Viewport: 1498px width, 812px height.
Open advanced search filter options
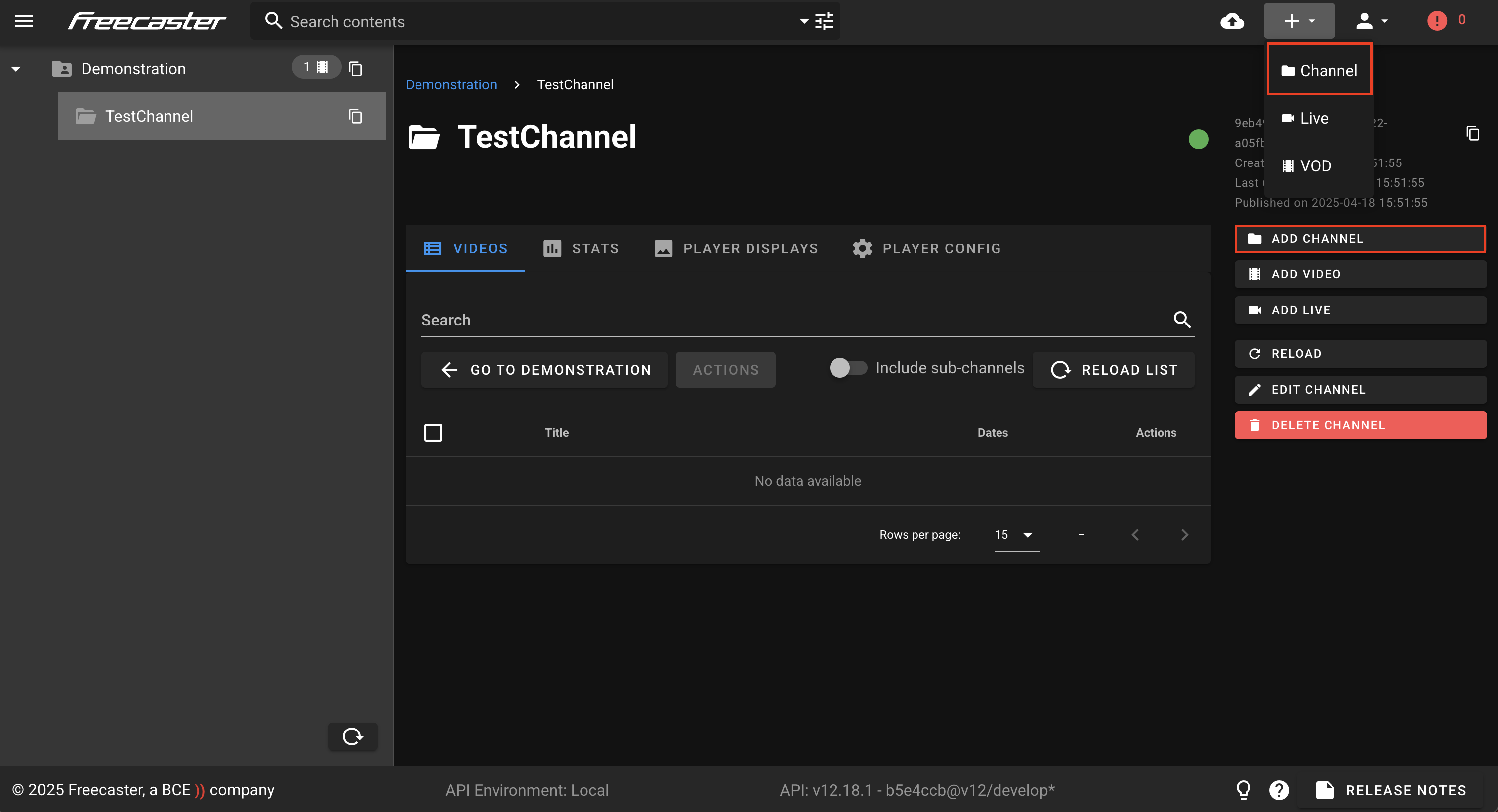pyautogui.click(x=824, y=21)
